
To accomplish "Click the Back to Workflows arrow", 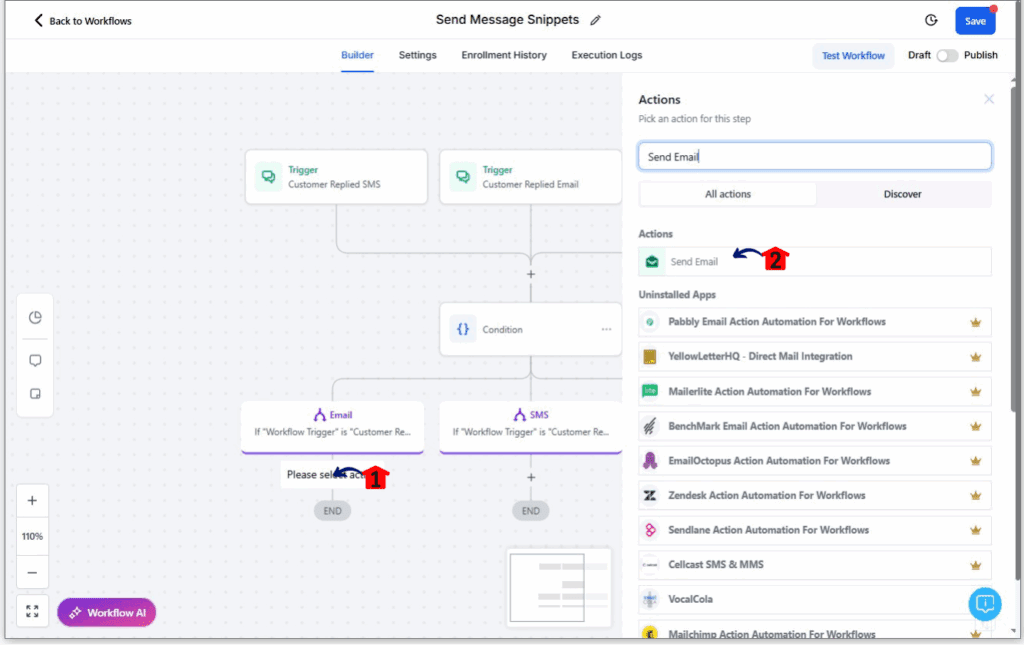I will [39, 20].
